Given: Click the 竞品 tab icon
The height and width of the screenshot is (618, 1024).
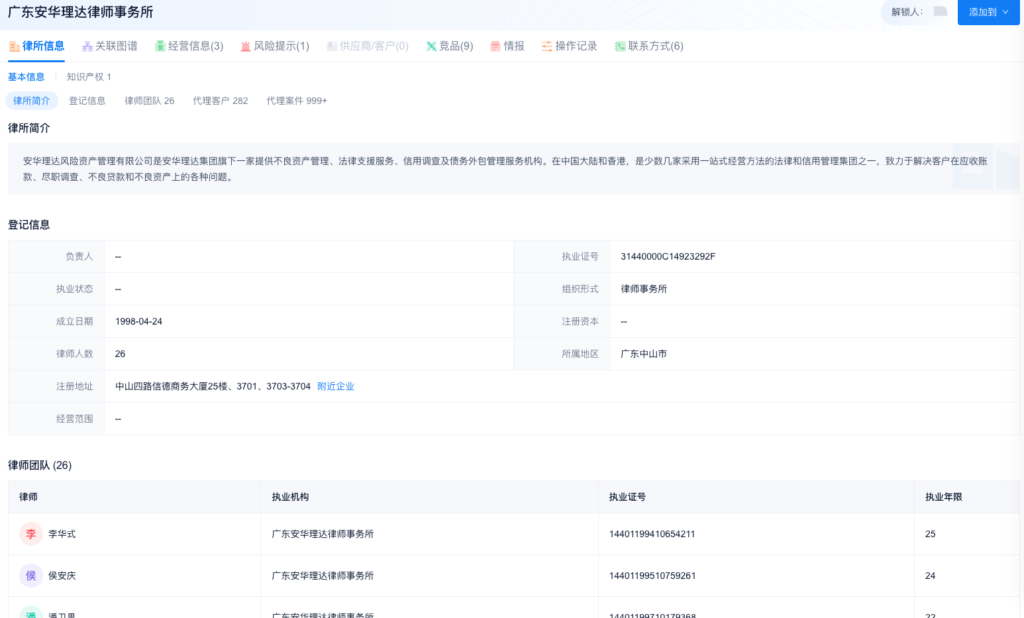Looking at the screenshot, I should pos(431,46).
